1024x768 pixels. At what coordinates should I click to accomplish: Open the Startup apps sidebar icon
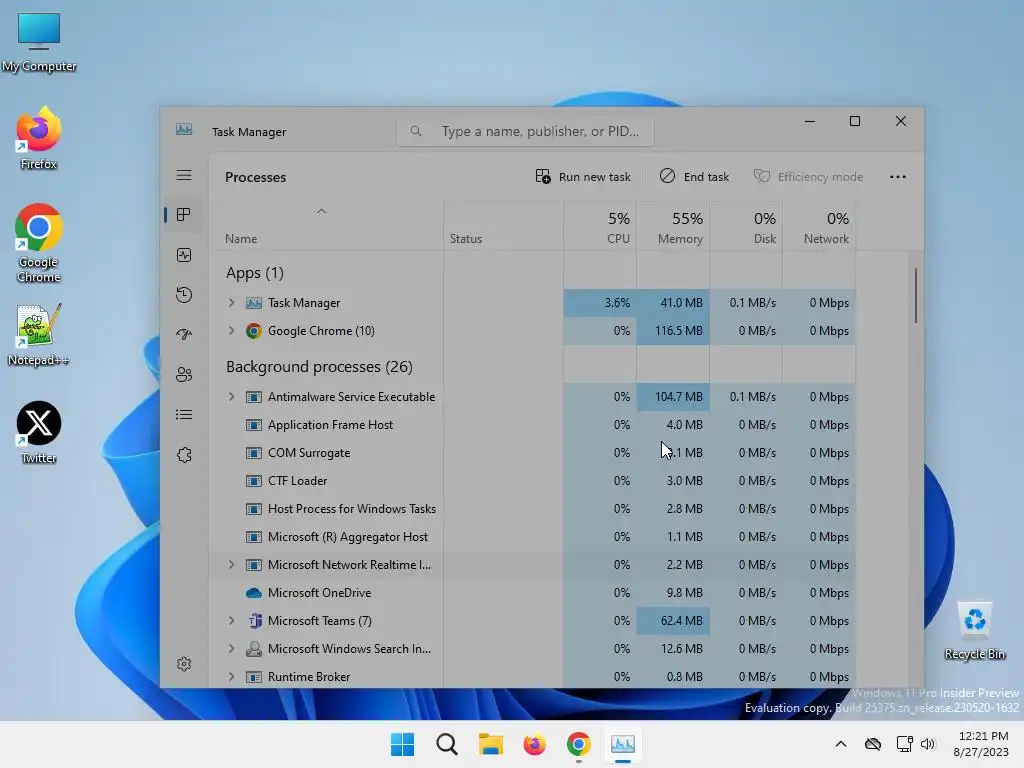click(184, 334)
